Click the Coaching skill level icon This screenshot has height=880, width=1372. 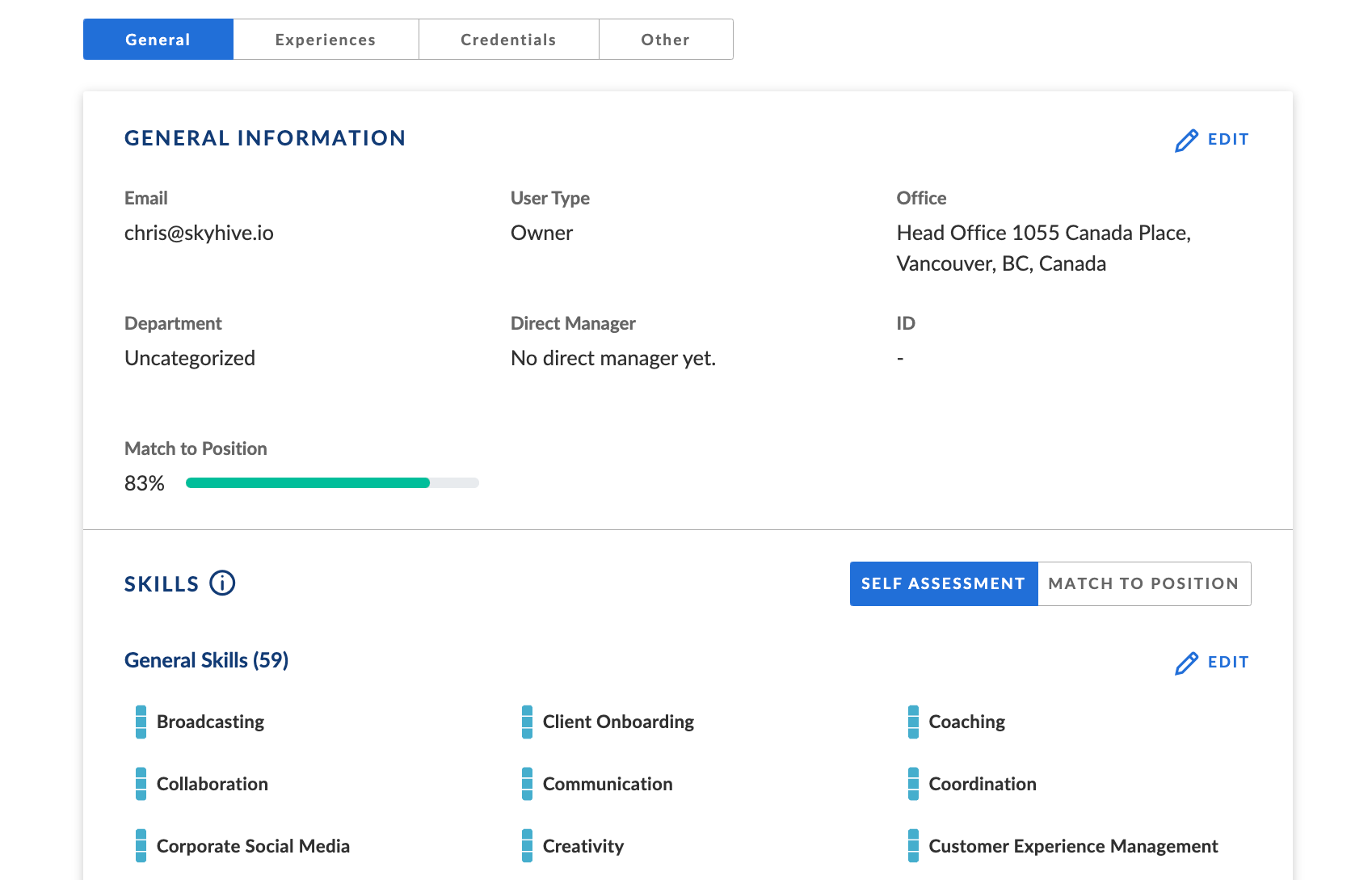click(913, 722)
